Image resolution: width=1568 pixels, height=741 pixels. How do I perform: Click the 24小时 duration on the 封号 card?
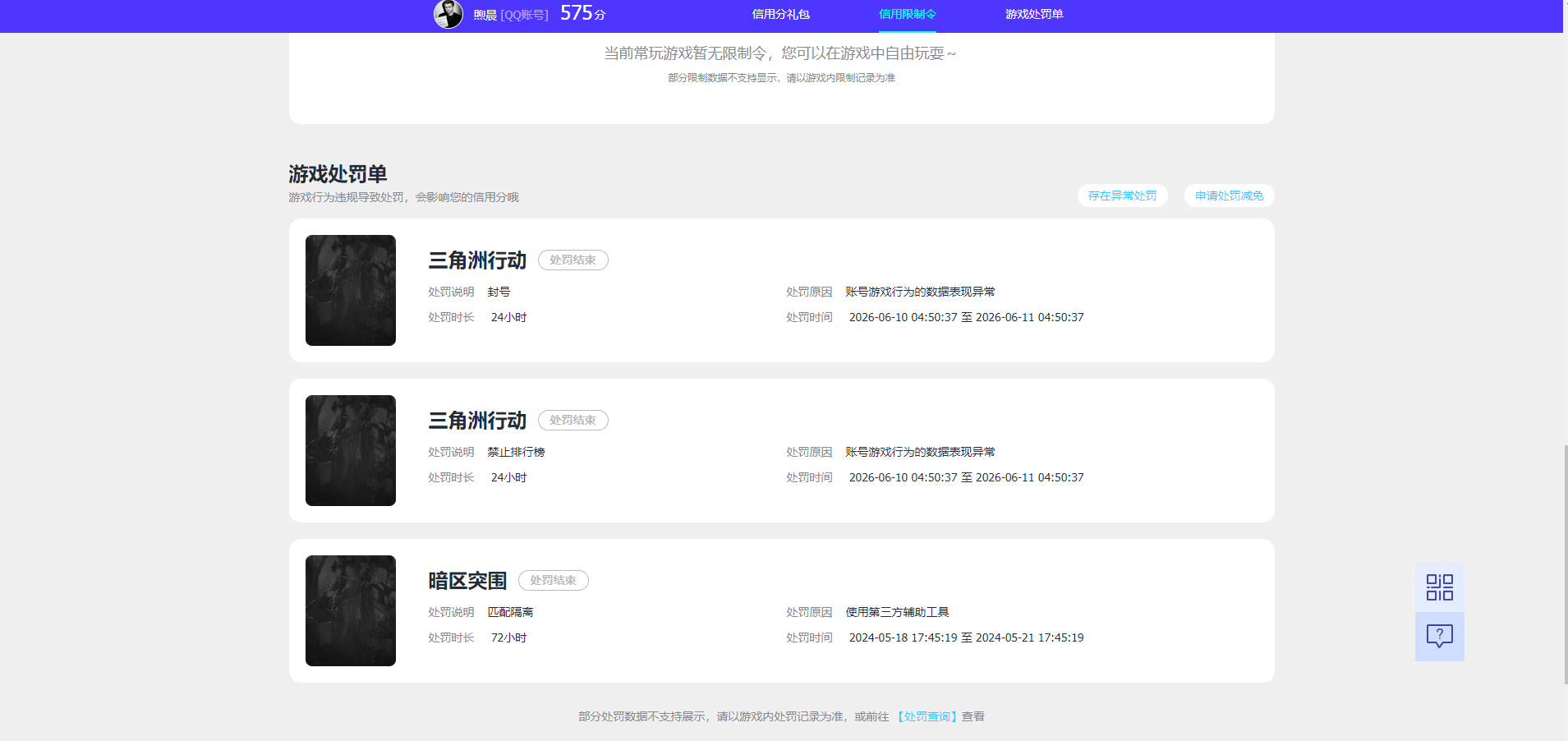click(x=508, y=317)
